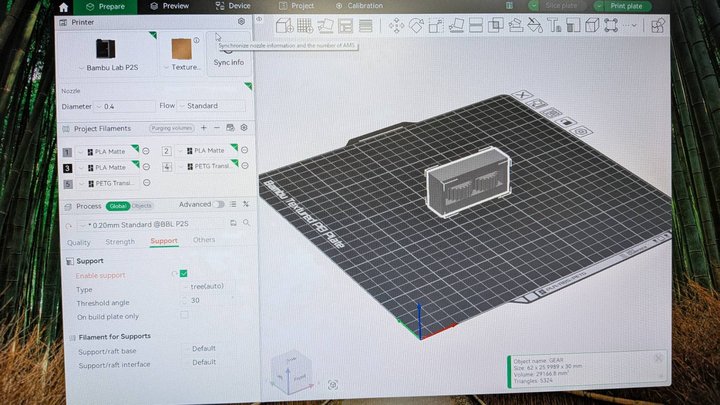The image size is (720, 405).
Task: Open the 0.20mm Standard @BBL P2S preset dropdown
Action: tap(152, 225)
